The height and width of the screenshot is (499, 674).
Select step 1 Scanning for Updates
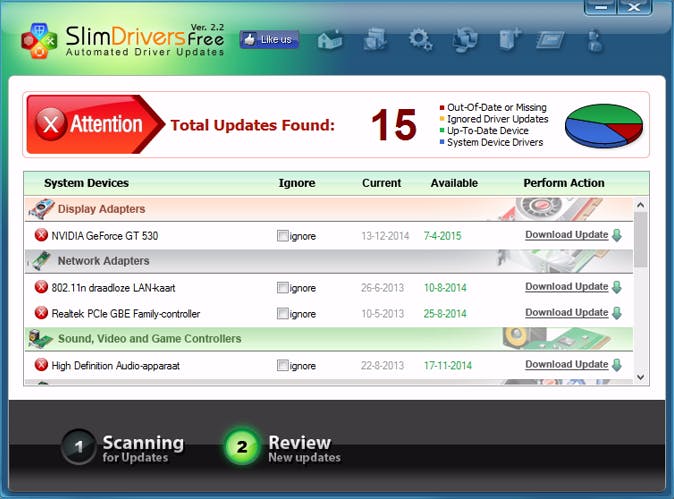123,447
